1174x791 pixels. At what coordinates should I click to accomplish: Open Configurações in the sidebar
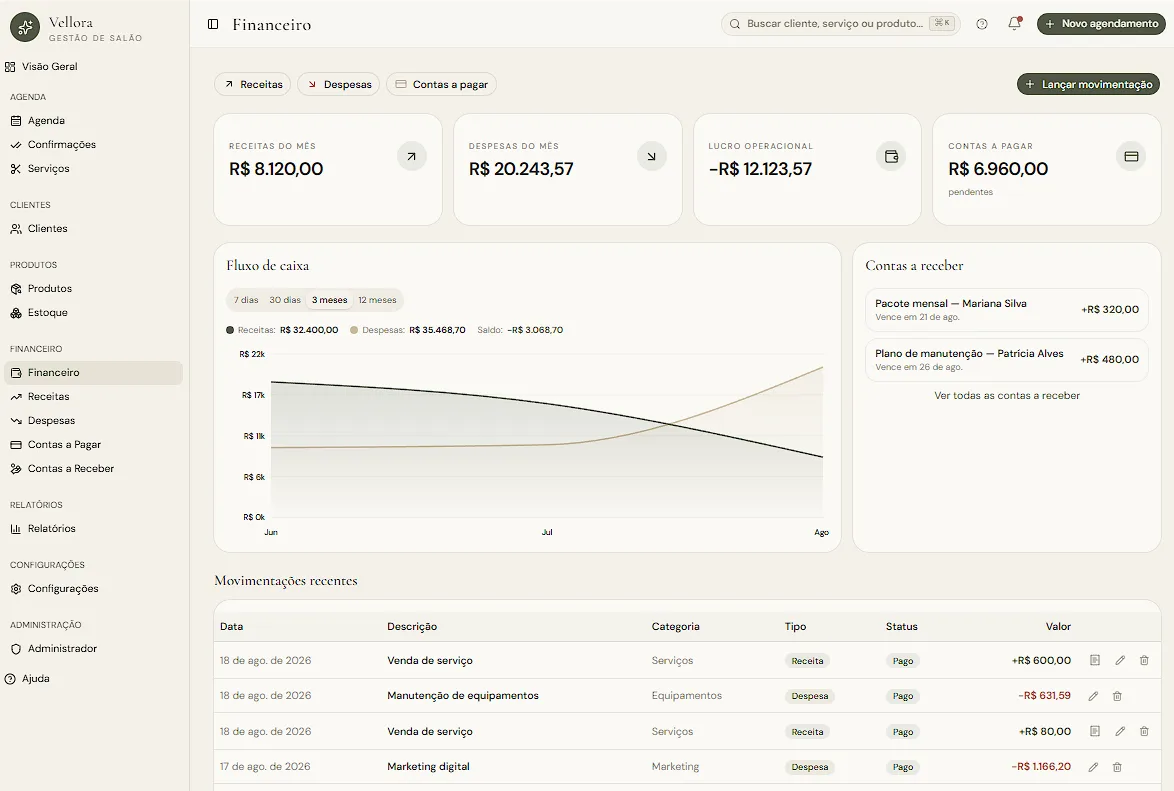point(93,588)
